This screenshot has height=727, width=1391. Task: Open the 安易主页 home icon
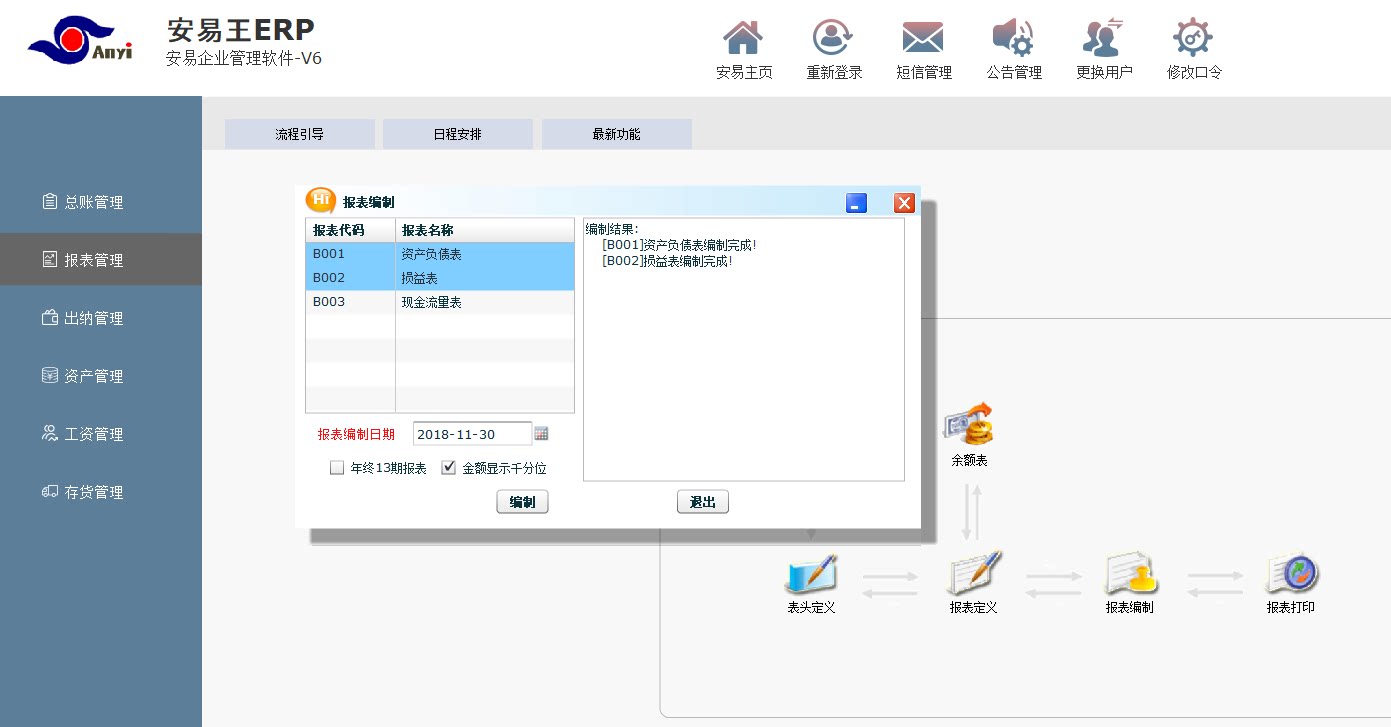743,38
